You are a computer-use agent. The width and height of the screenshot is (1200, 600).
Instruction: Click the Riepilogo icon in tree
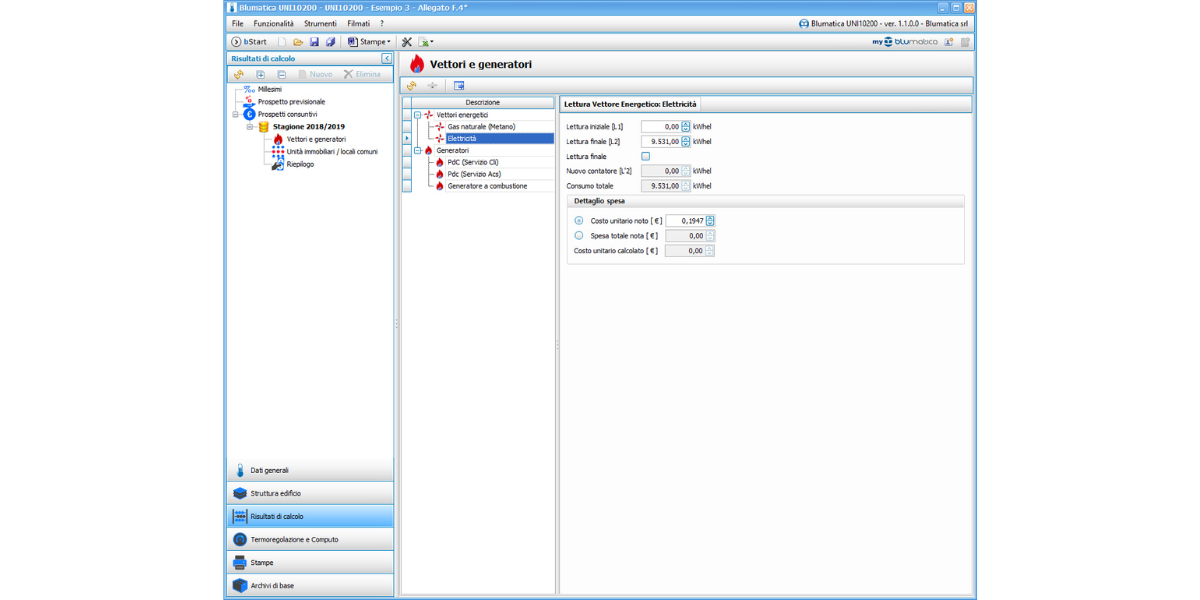(278, 164)
